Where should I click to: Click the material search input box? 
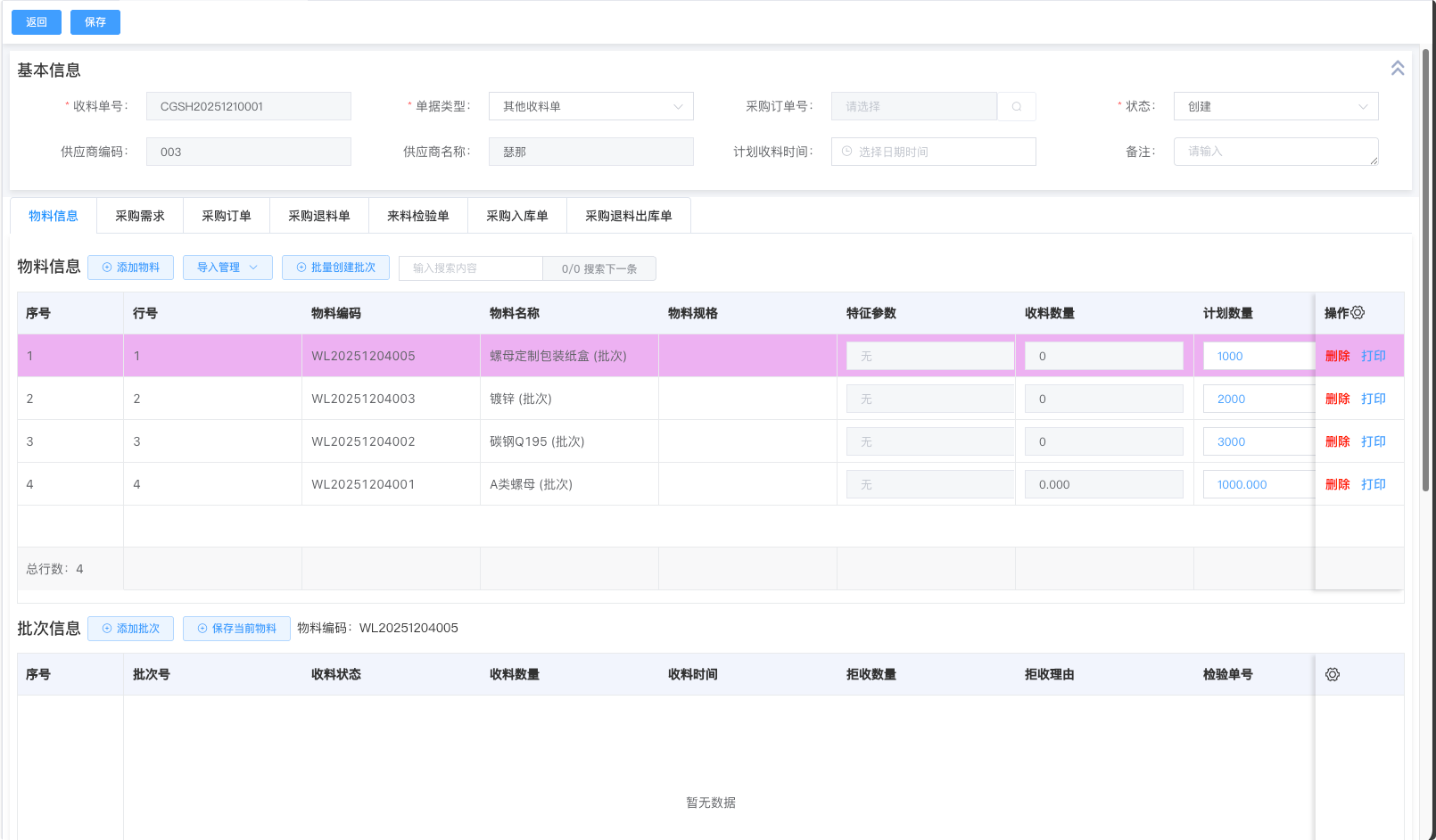(471, 268)
